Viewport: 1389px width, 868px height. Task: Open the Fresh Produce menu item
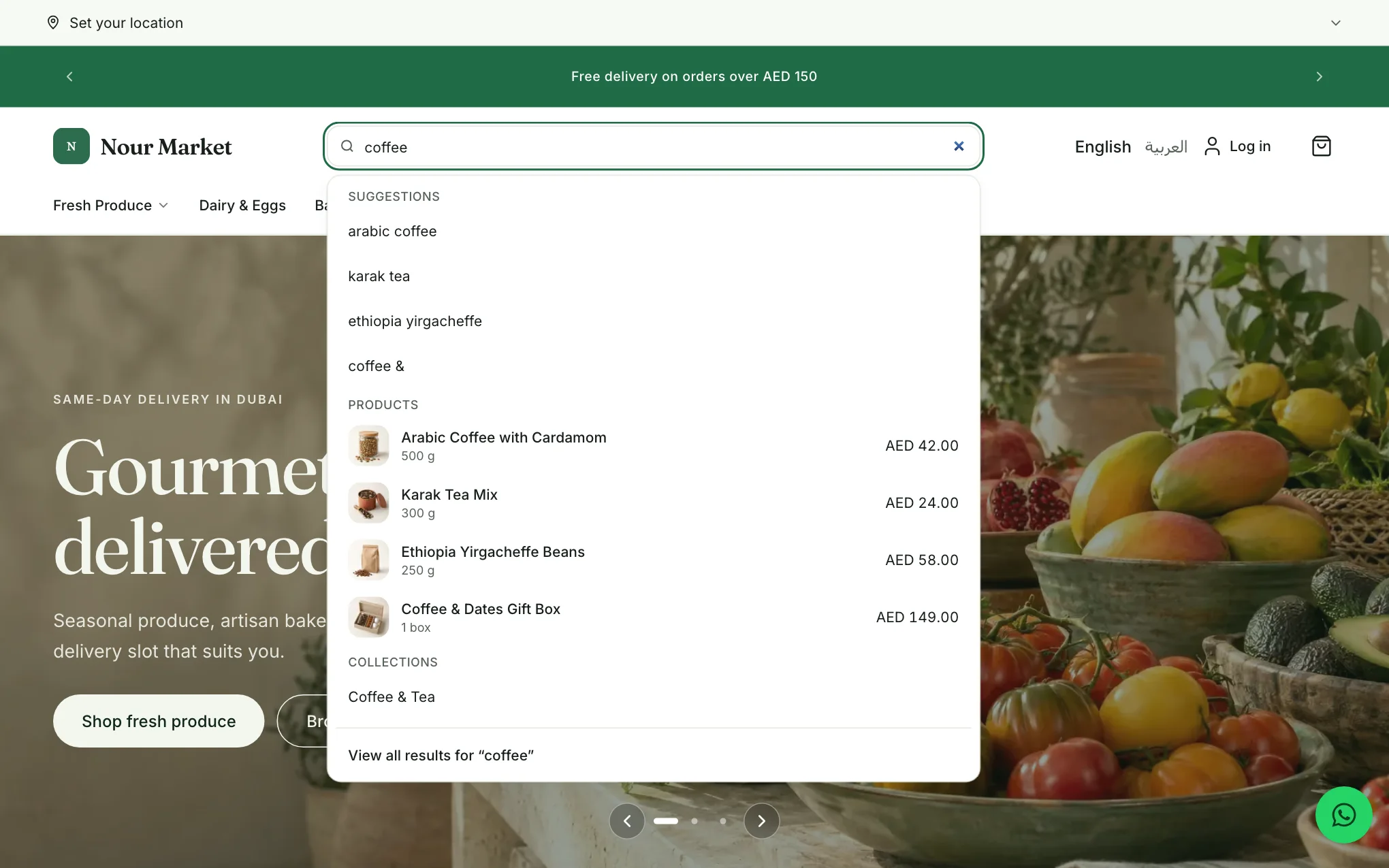tap(102, 206)
